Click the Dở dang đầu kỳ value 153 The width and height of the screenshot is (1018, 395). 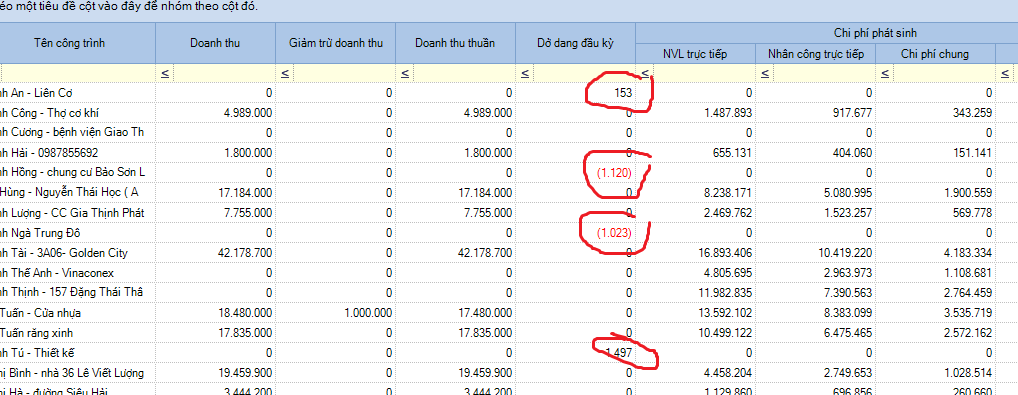coord(623,93)
